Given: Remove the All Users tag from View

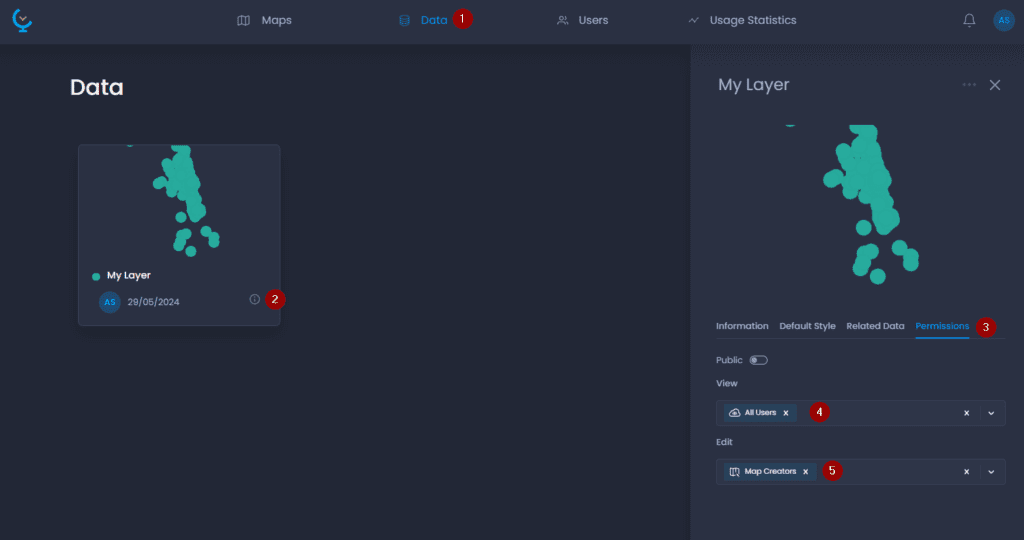Looking at the screenshot, I should [786, 413].
